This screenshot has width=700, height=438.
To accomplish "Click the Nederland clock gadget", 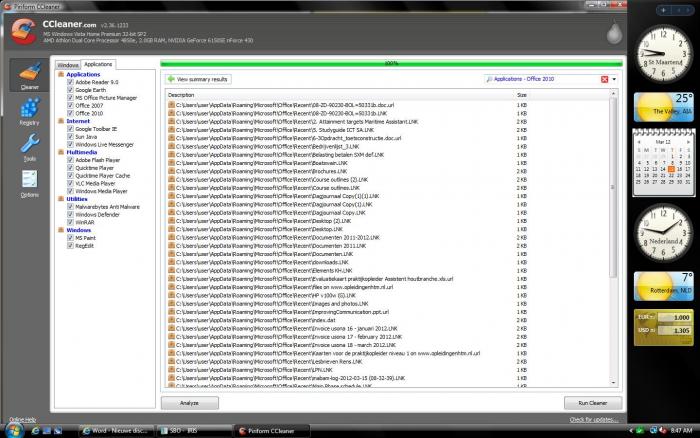I will click(x=663, y=233).
